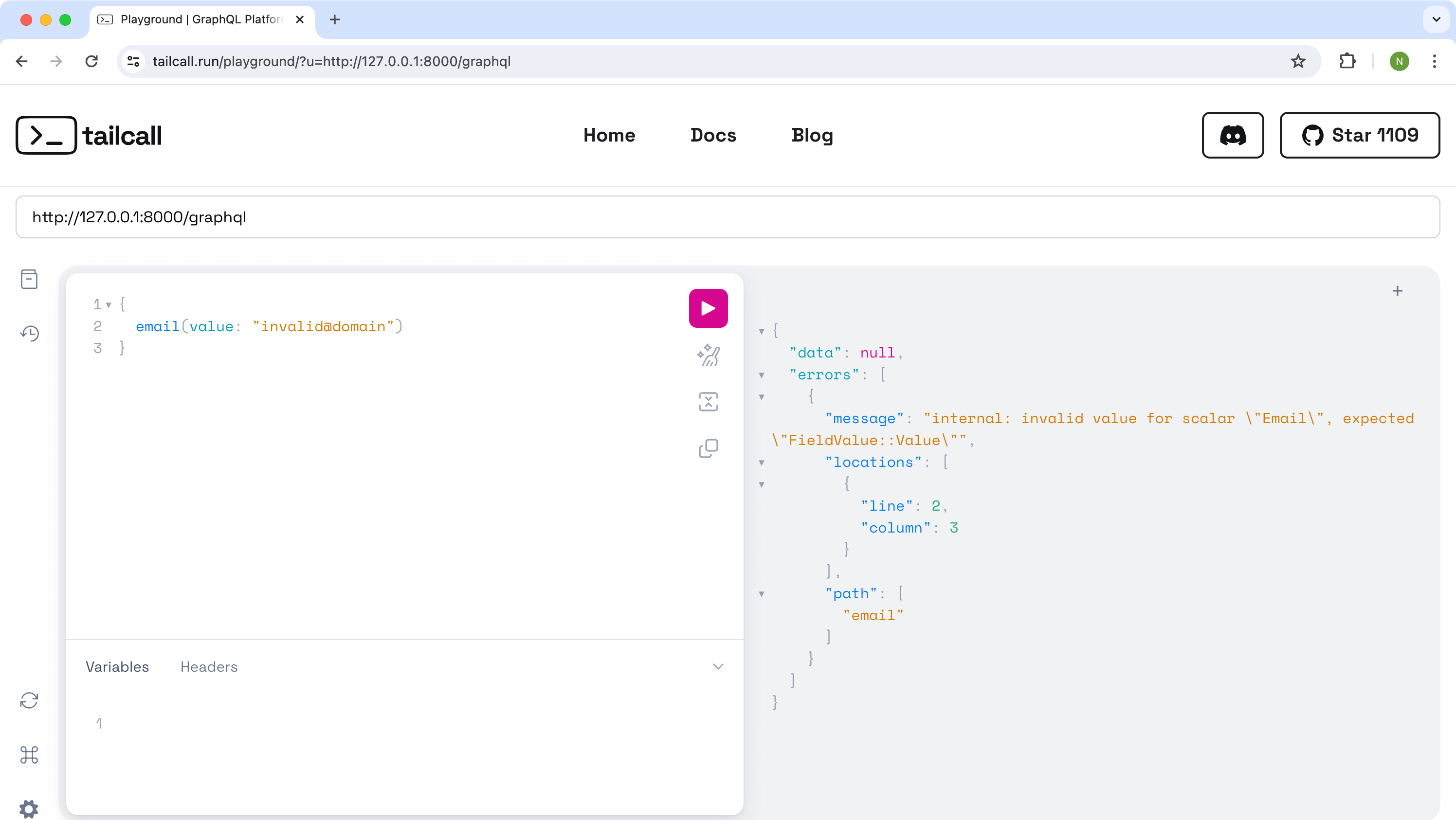Fold the query at line 1
Viewport: 1456px width, 820px height.
coord(109,305)
